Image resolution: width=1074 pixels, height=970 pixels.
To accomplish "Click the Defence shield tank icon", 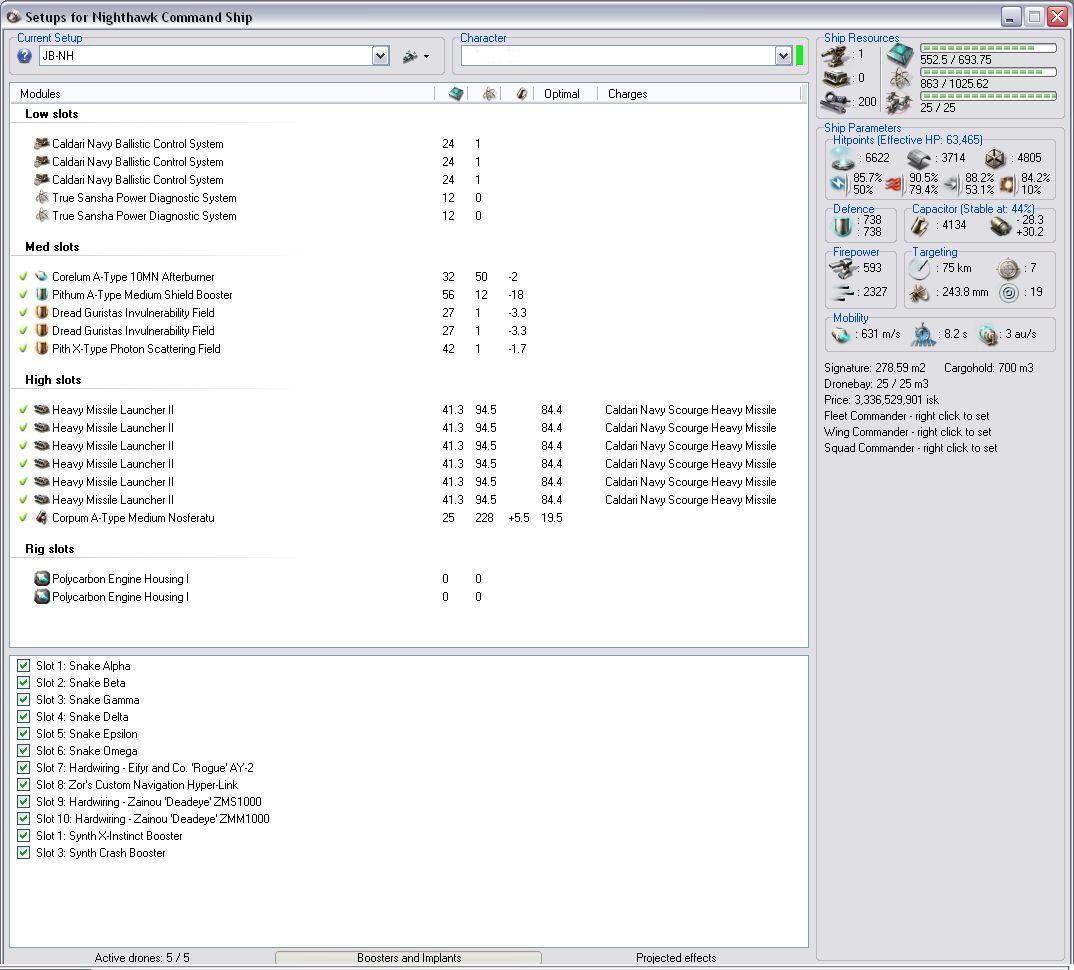I will [x=843, y=226].
